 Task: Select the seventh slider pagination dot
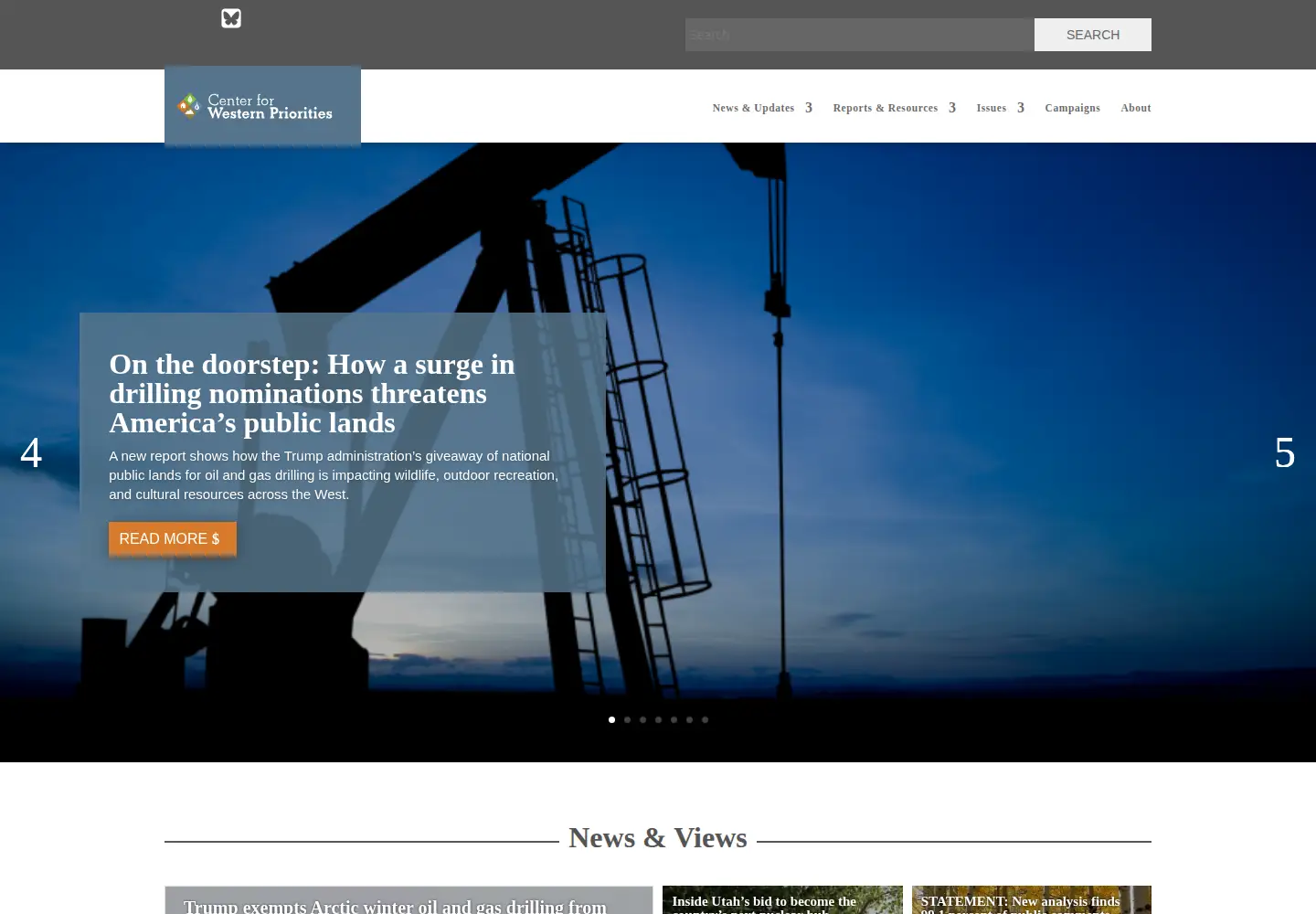pos(705,719)
